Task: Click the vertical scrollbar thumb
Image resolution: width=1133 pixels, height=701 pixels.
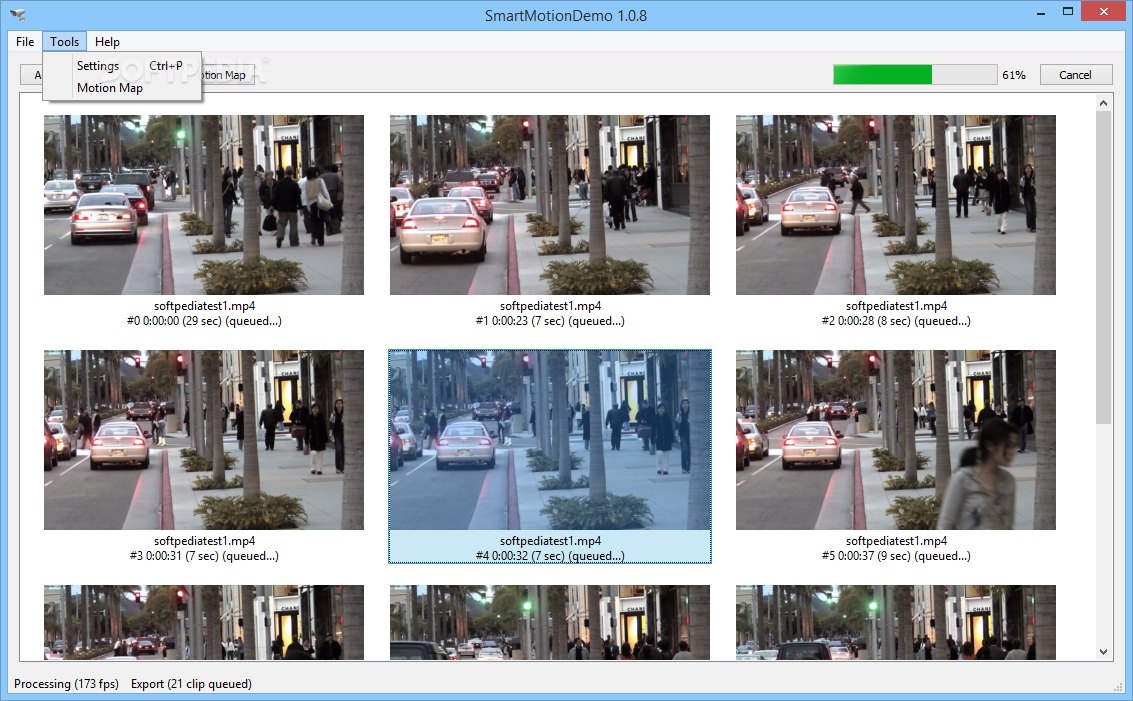Action: click(x=1103, y=267)
